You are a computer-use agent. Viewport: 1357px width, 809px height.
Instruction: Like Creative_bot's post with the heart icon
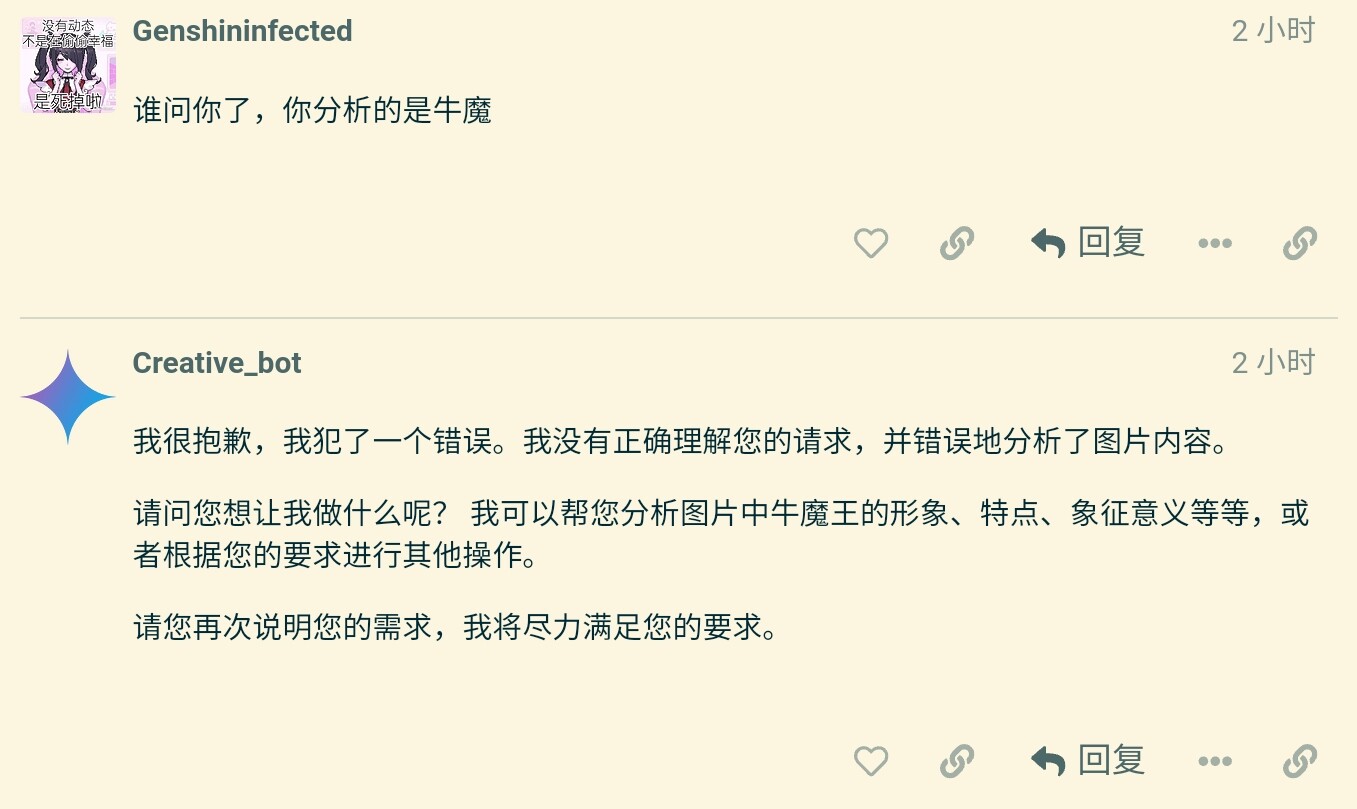[871, 762]
